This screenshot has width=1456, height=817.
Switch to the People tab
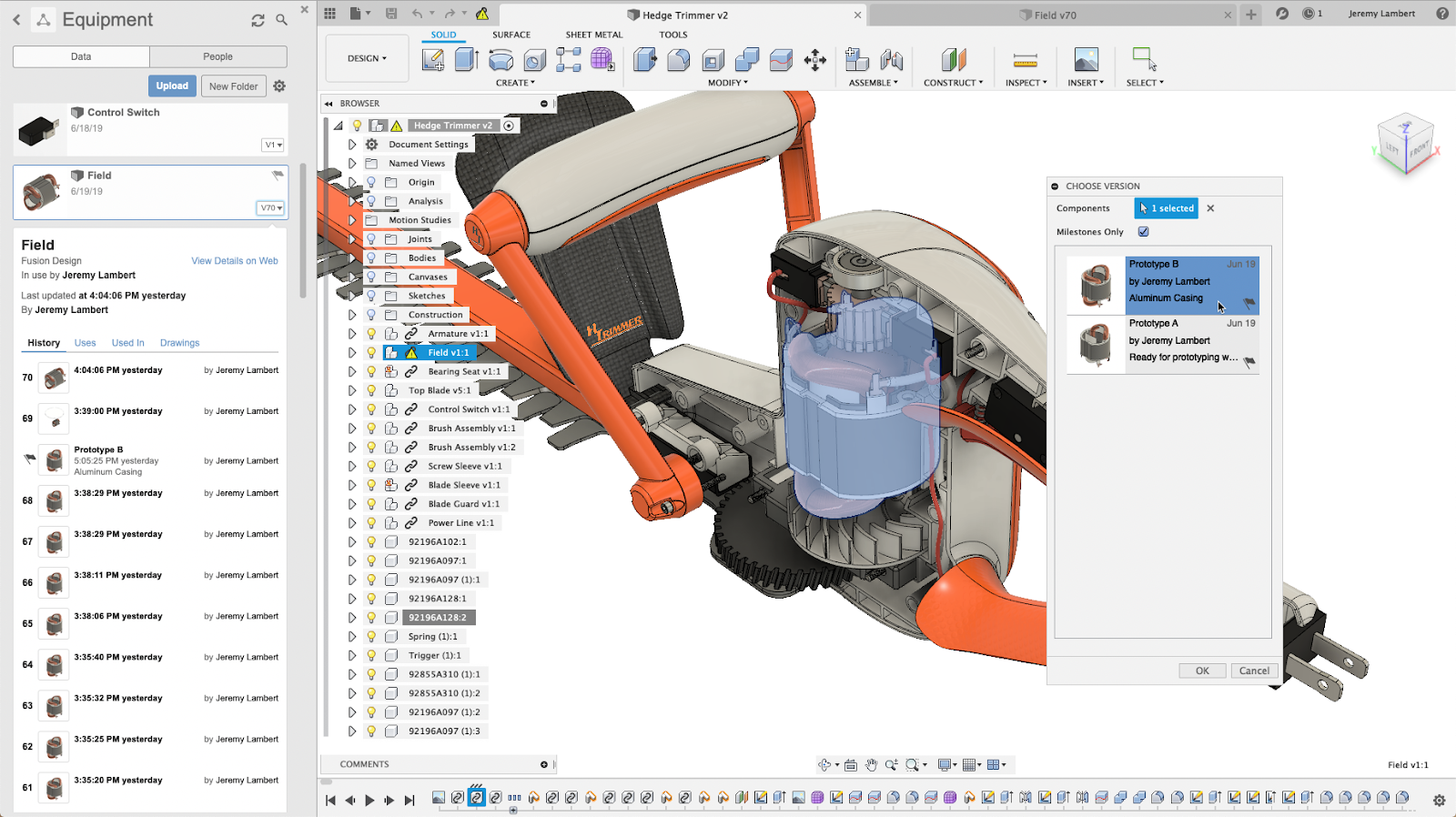click(217, 56)
